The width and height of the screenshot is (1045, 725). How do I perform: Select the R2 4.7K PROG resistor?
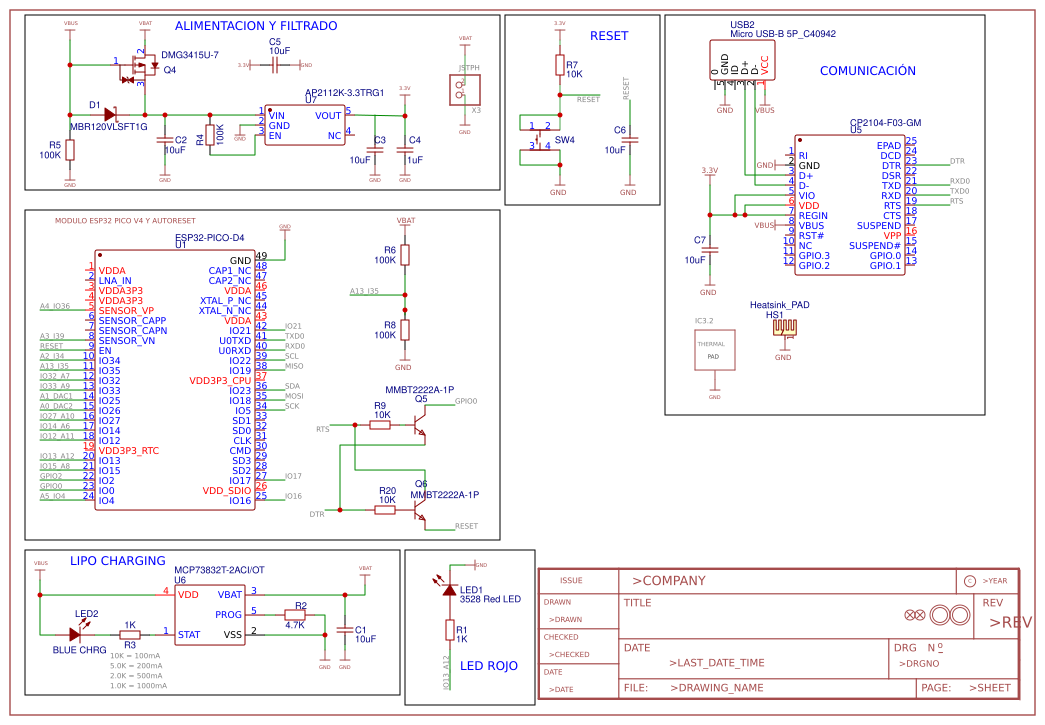295,615
